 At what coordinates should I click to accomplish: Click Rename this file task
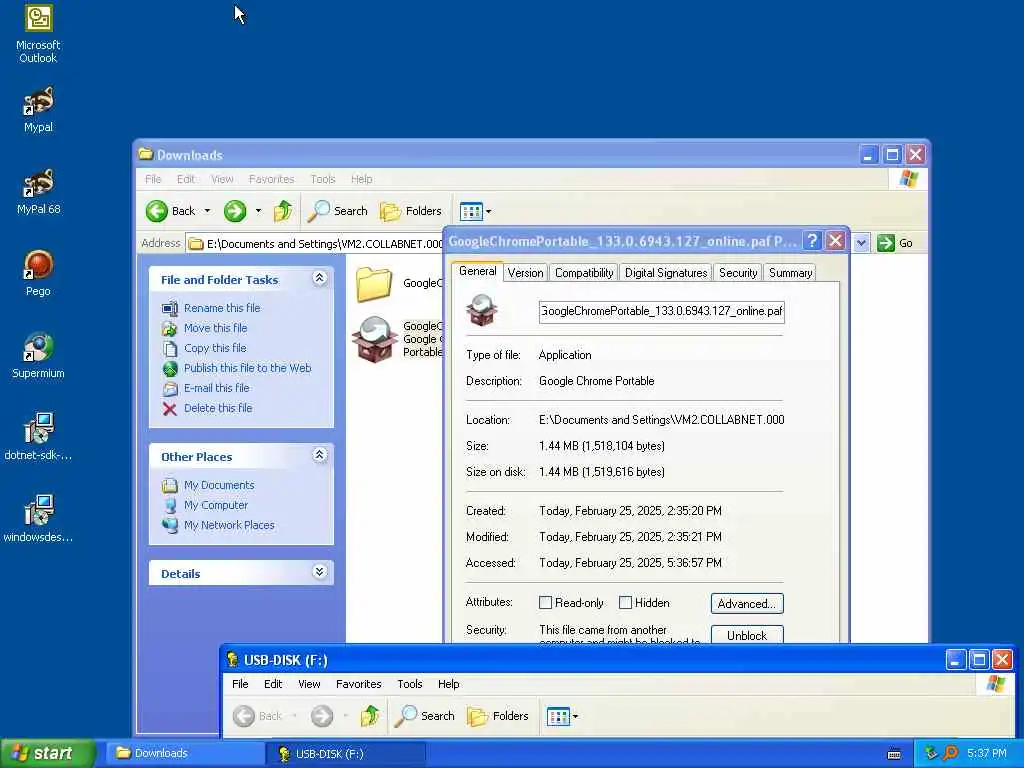tap(222, 308)
